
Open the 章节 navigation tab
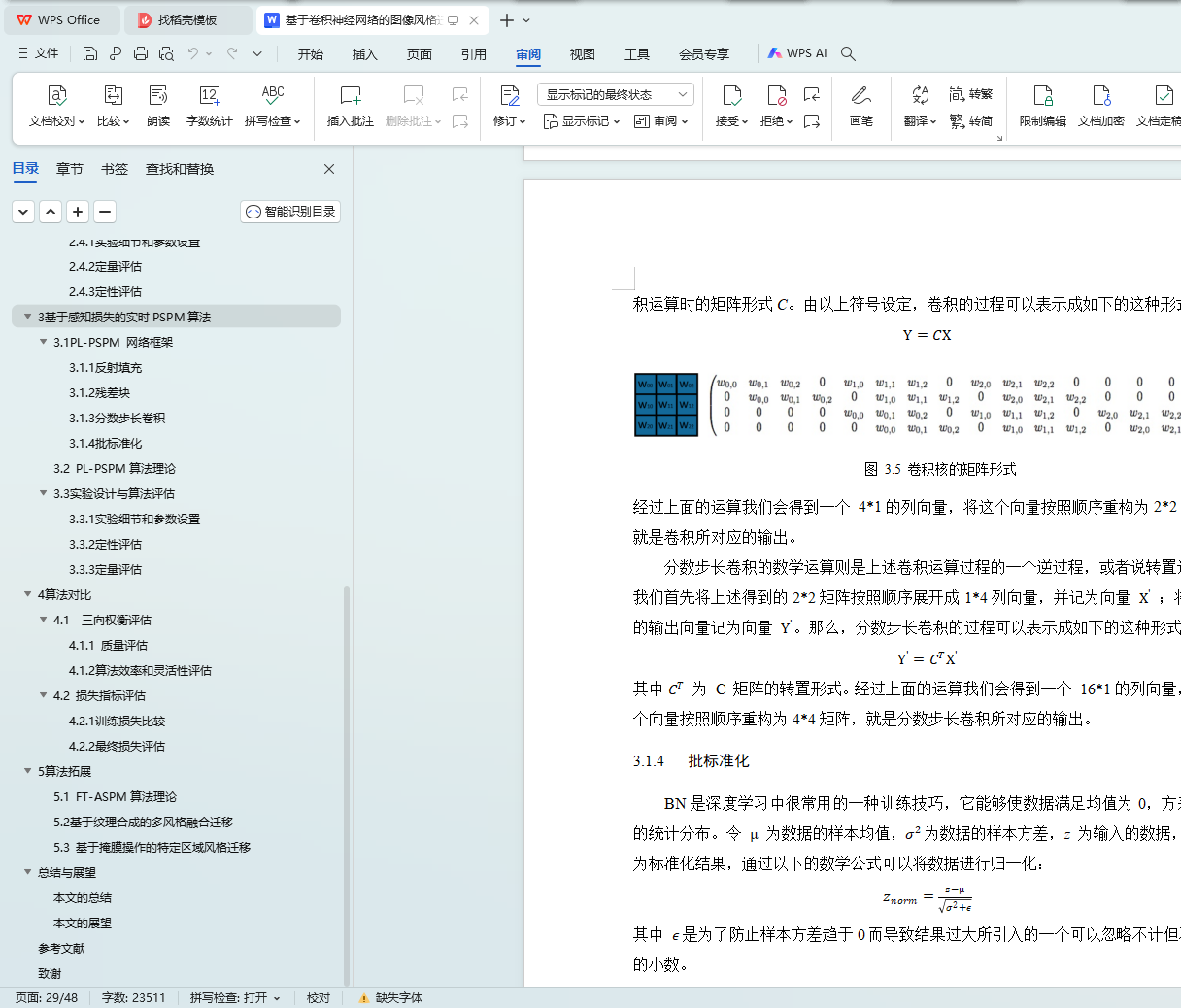click(70, 169)
